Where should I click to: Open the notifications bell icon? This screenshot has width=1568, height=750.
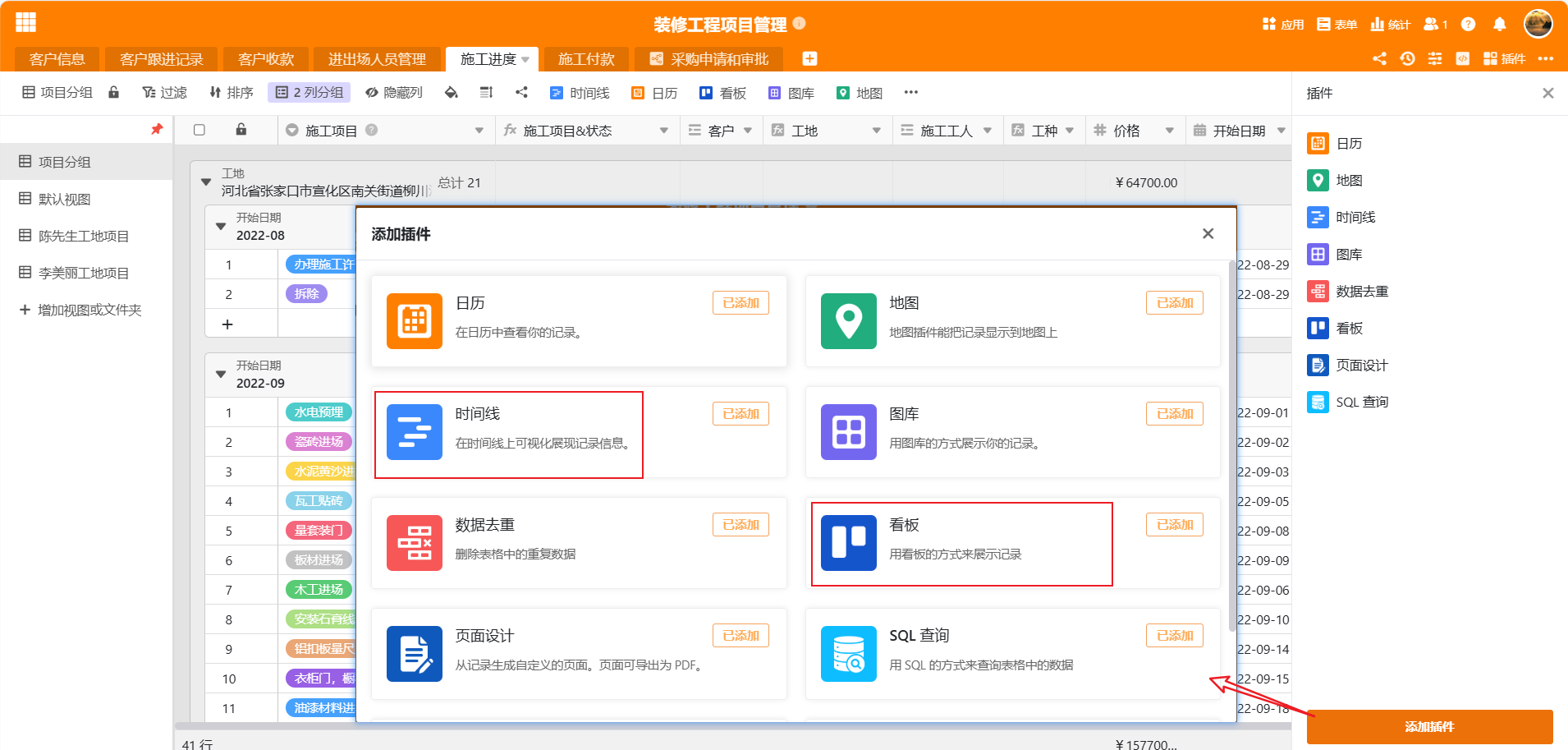click(x=1499, y=25)
